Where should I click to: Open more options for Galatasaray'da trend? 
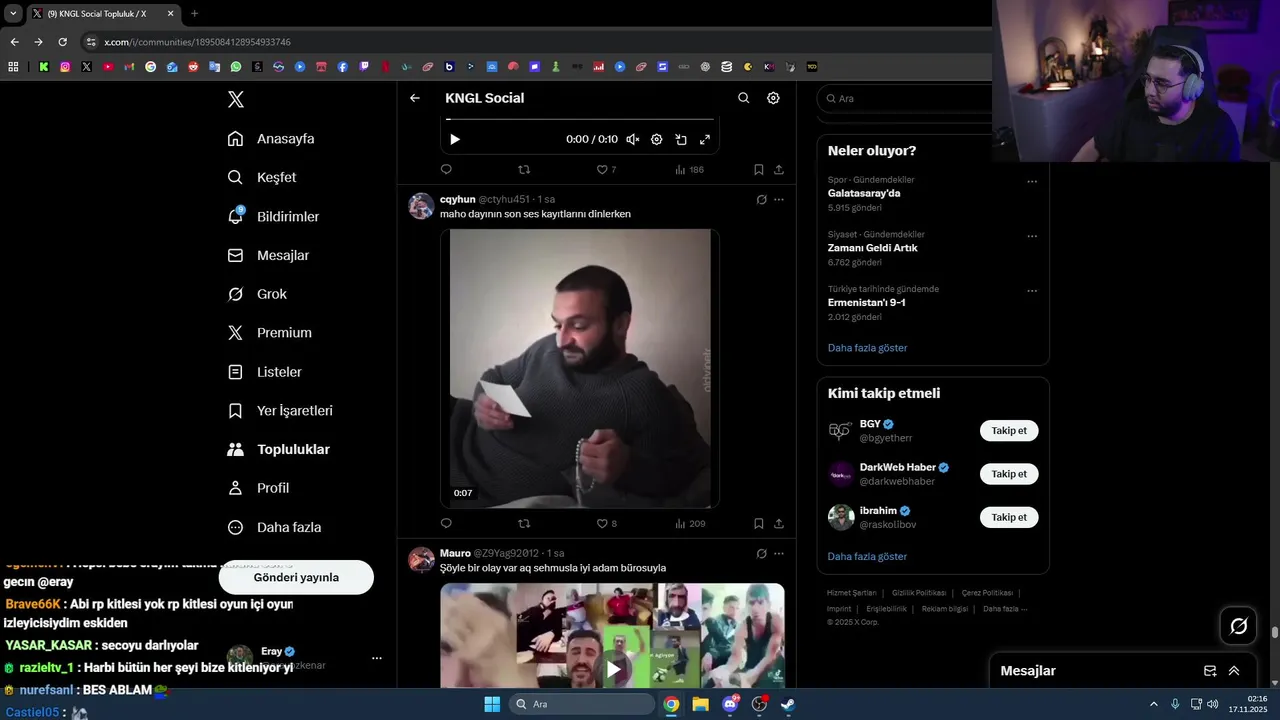1032,182
